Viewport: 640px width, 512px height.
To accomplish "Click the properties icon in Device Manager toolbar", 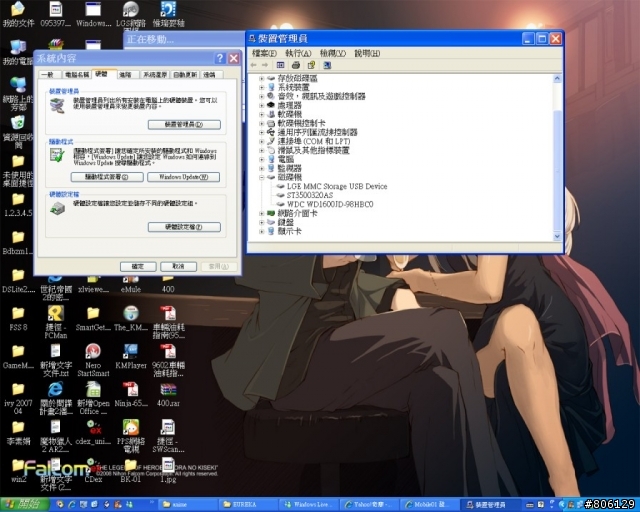I will 311,65.
